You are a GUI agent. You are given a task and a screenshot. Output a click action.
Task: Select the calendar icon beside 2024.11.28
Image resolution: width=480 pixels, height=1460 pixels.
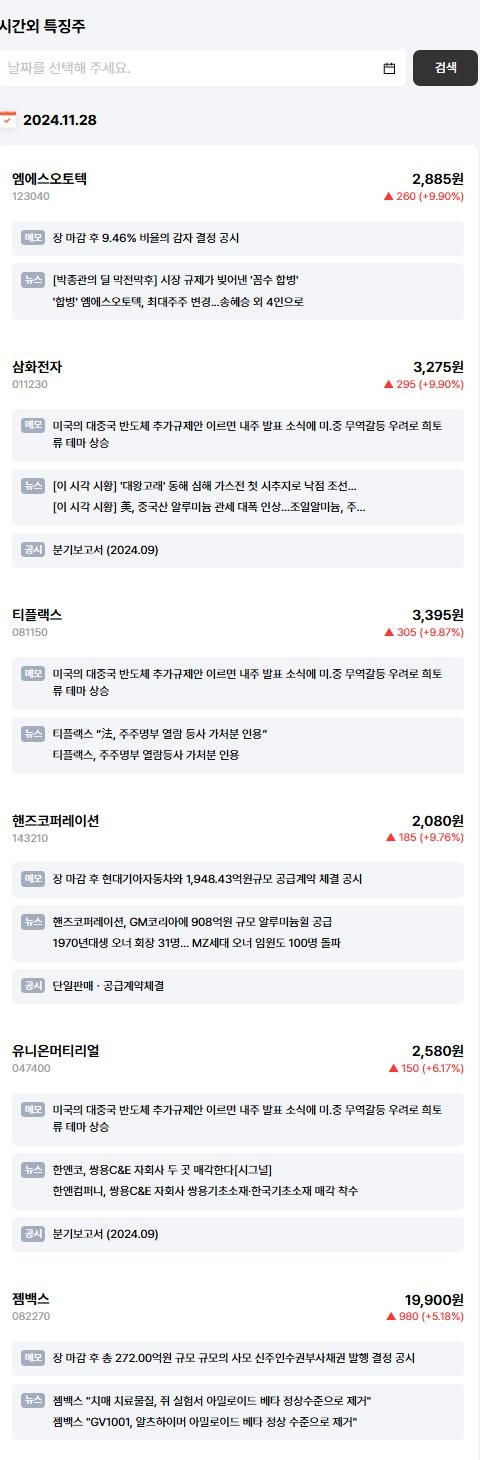point(8,120)
